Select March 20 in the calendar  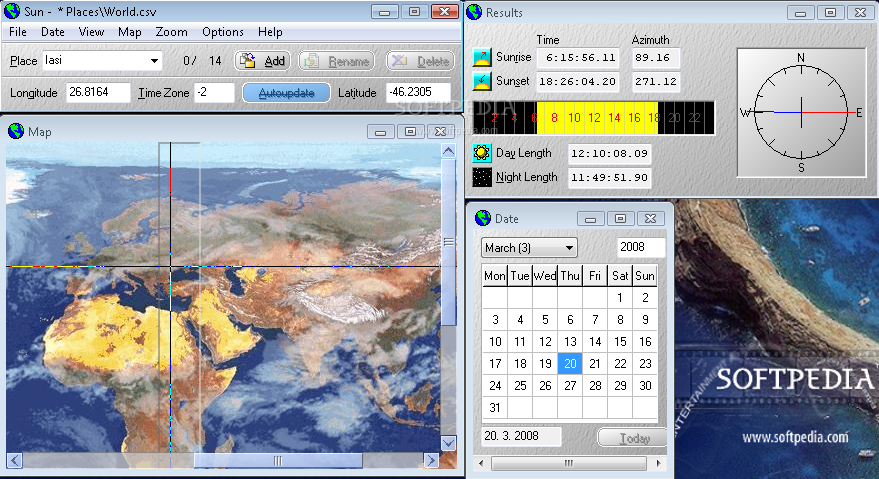click(570, 363)
